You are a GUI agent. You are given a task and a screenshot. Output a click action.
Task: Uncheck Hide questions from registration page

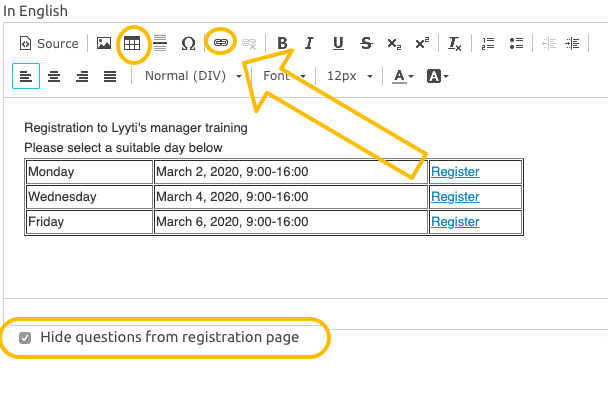click(26, 338)
